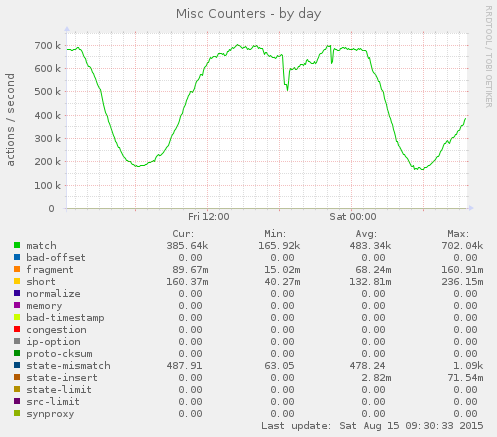Click the Last update timestamp text
The image size is (497, 437).
pos(372,426)
